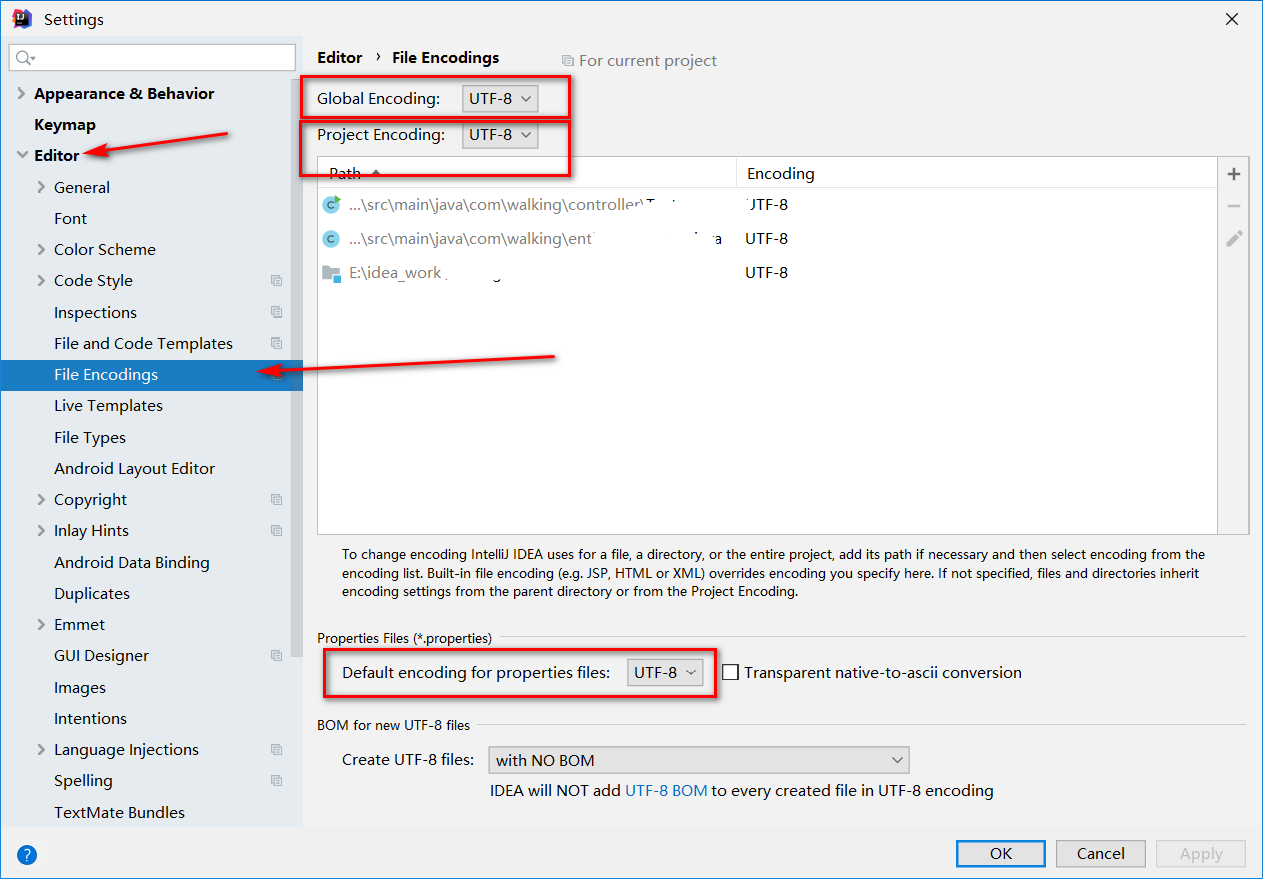Click project-level icon beside File and Code Templates

click(277, 343)
